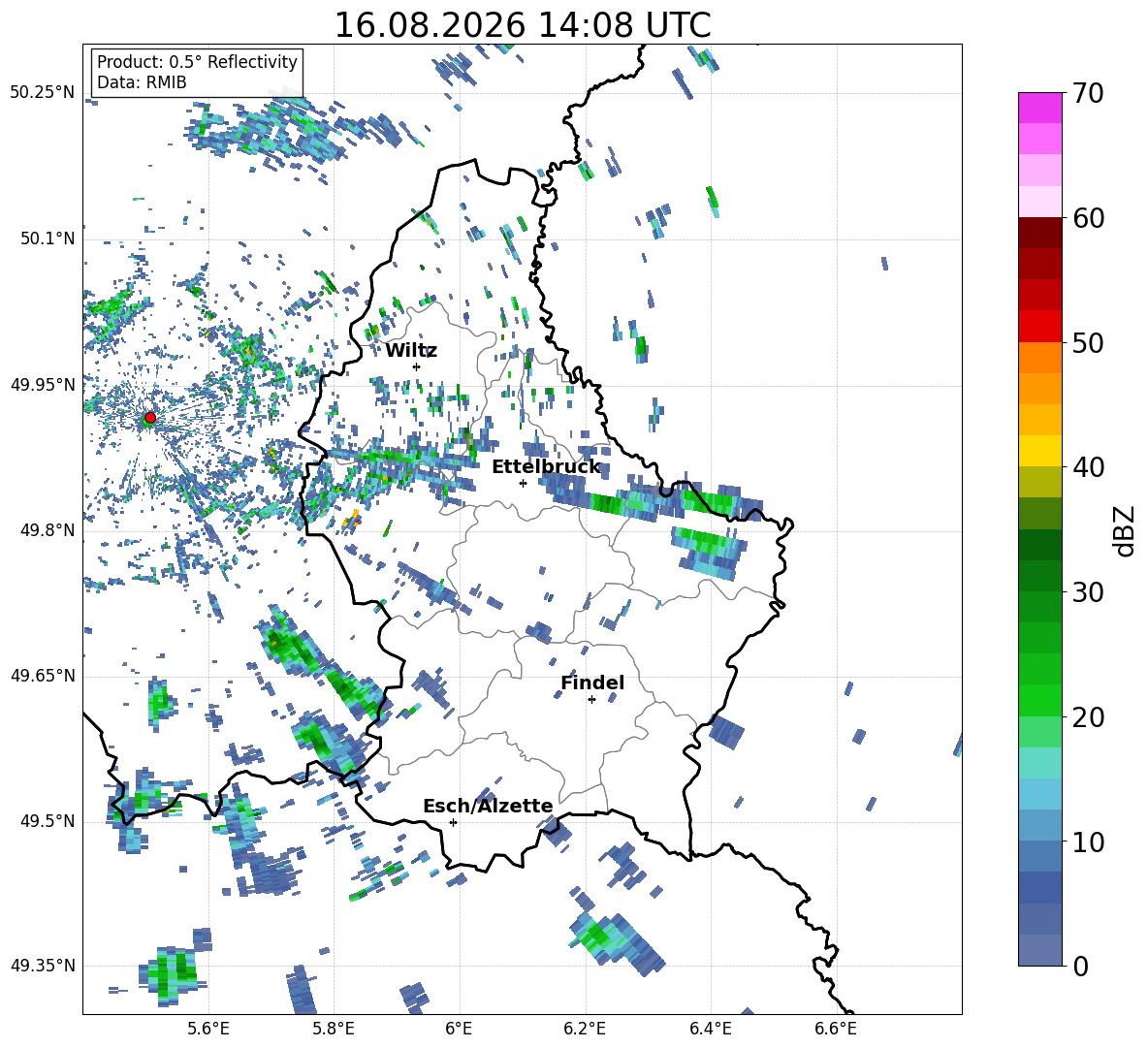The width and height of the screenshot is (1148, 1048).
Task: Pick the yellow 40 dBZ colorbar band
Action: click(1039, 451)
